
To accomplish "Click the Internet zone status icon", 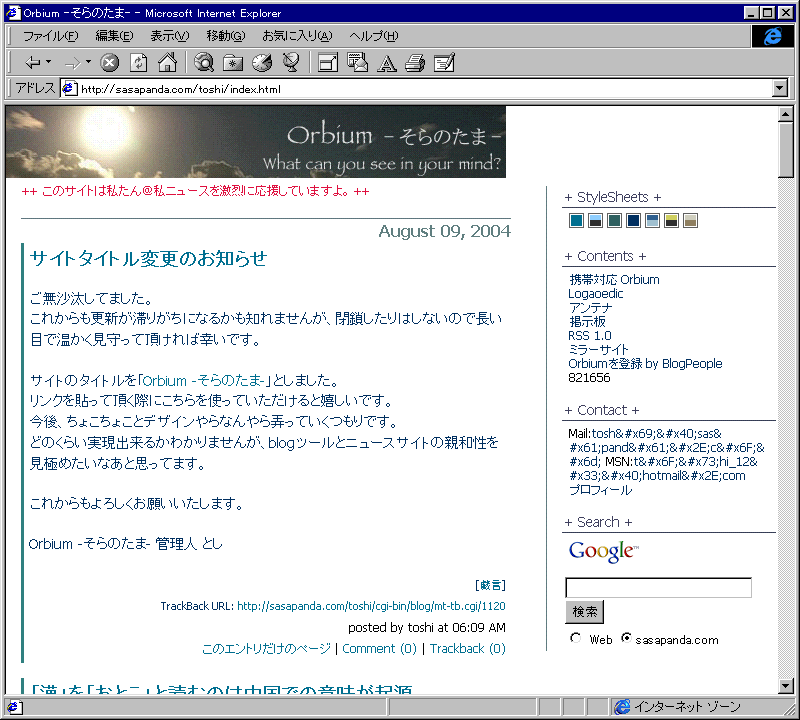I will [x=622, y=707].
